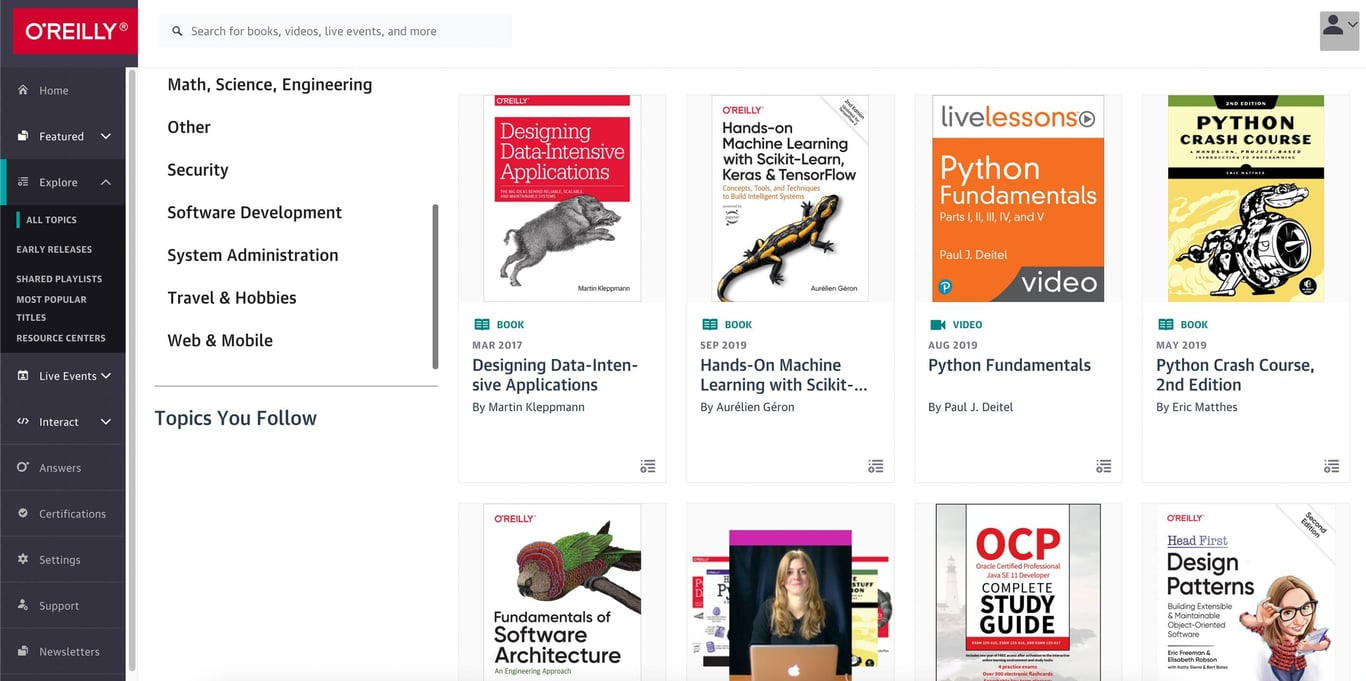Click BOOK icon on Python Crash Course card

1166,324
